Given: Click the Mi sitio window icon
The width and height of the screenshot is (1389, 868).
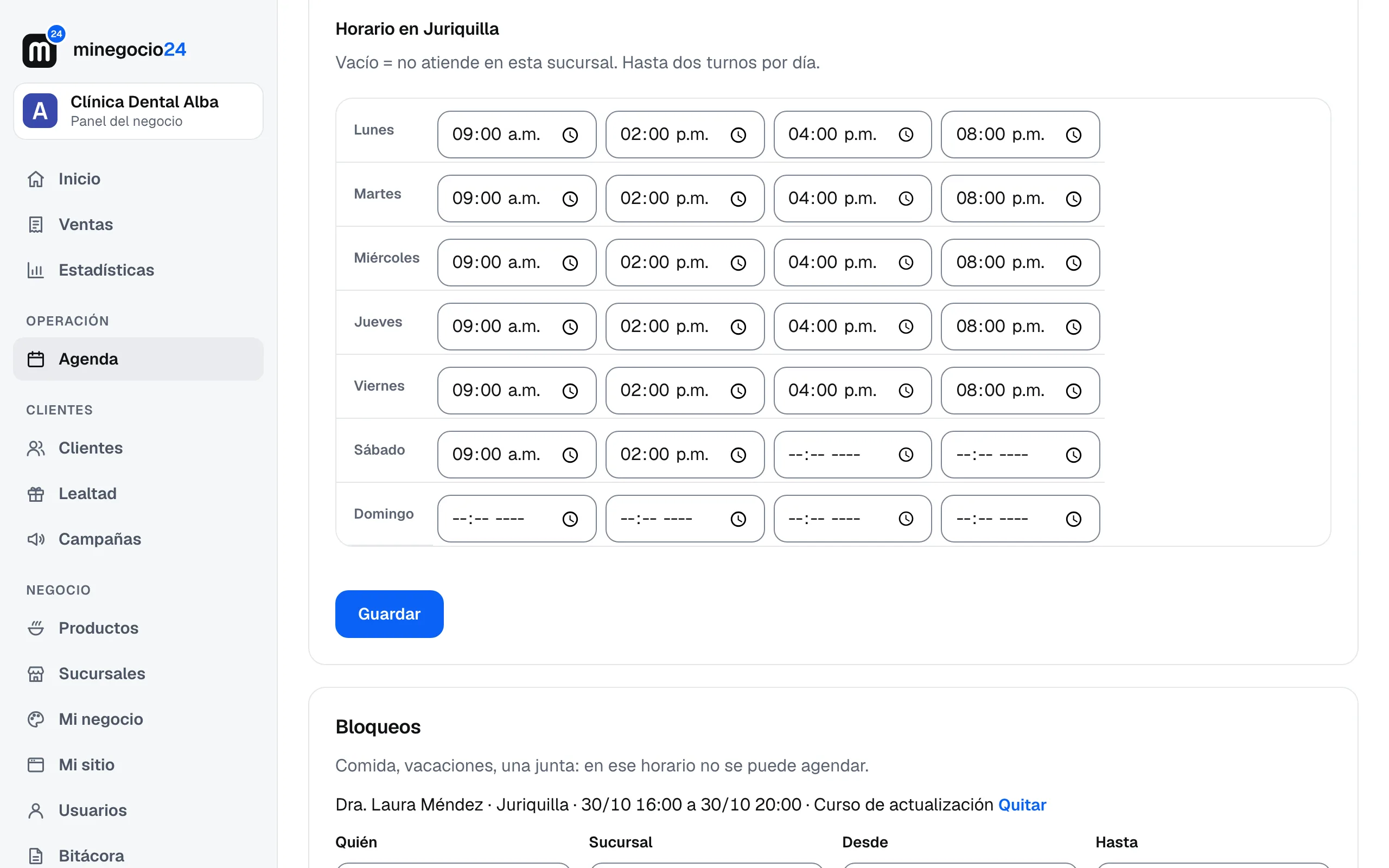Looking at the screenshot, I should point(36,765).
